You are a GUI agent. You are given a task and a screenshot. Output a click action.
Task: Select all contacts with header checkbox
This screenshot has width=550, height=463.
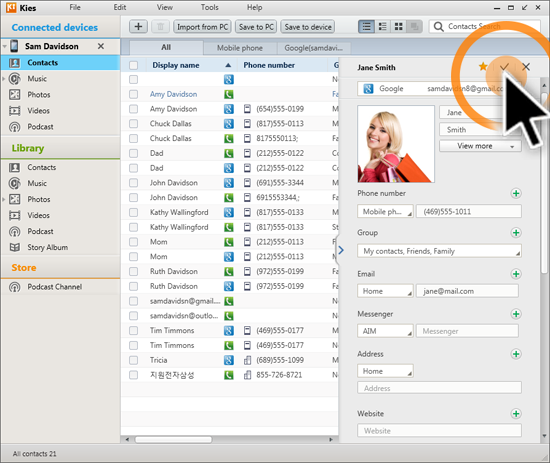[133, 65]
